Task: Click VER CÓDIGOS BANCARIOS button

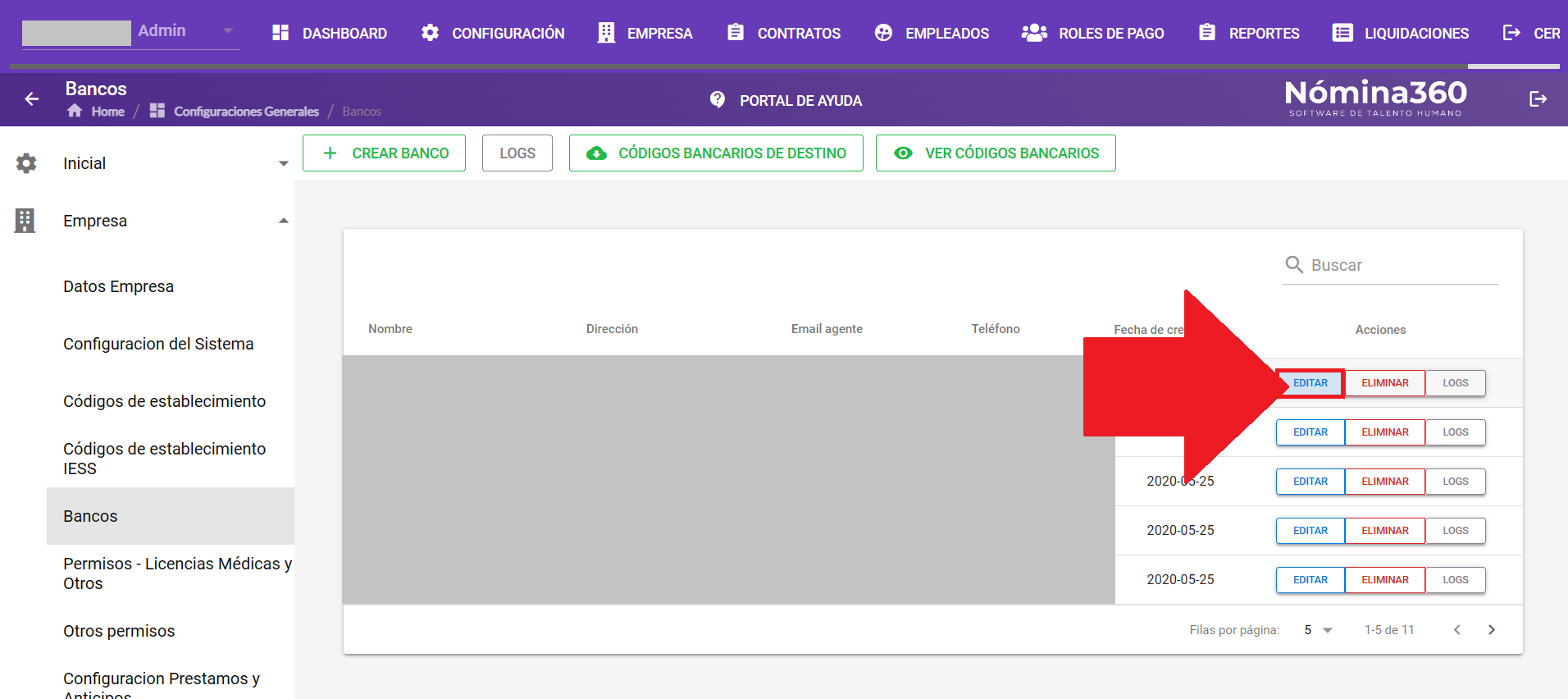Action: pos(996,153)
